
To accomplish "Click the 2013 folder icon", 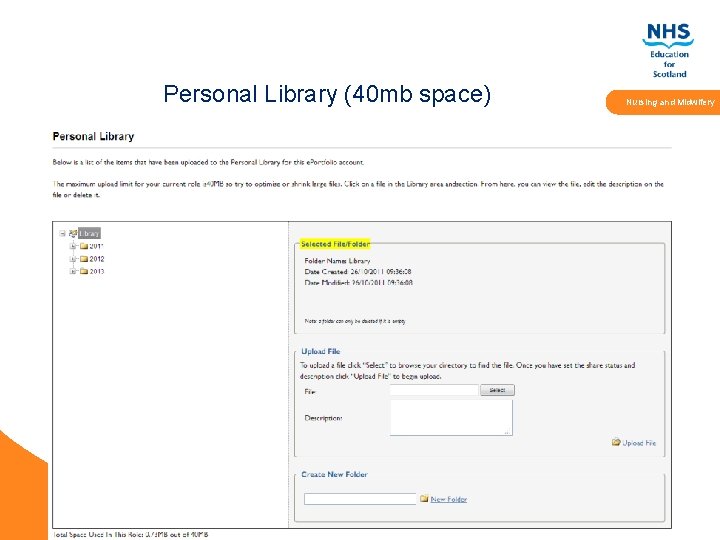I will 84,271.
